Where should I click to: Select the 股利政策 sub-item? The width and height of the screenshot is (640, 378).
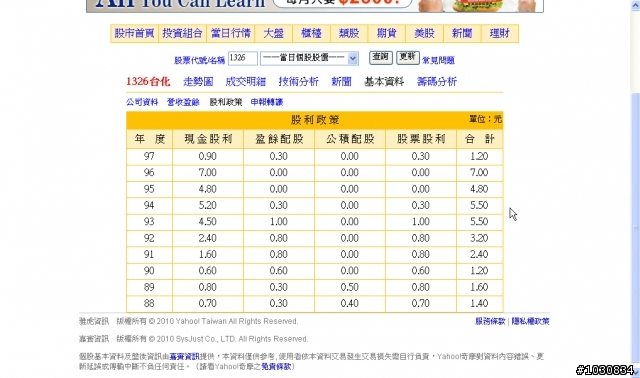[x=226, y=102]
